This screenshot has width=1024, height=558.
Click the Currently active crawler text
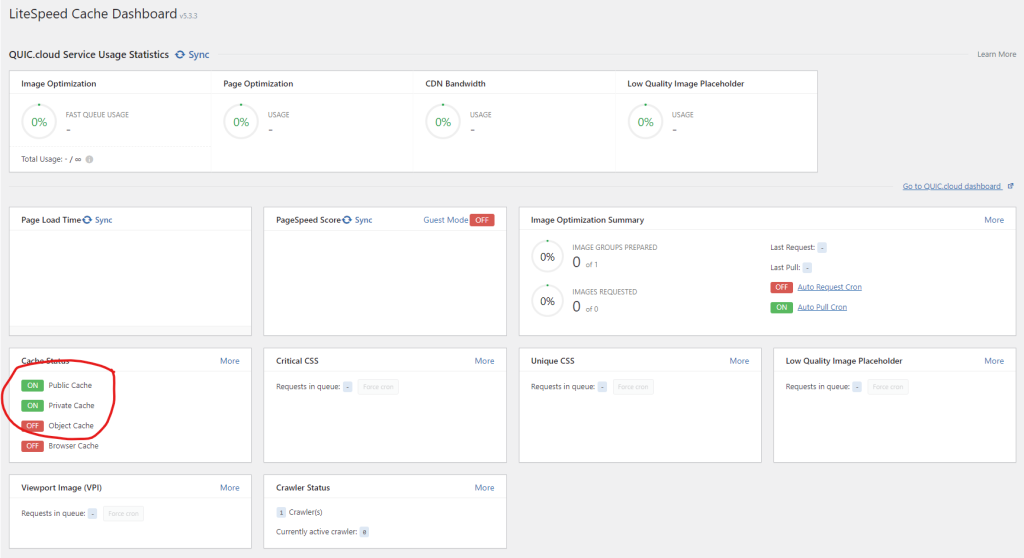317,532
